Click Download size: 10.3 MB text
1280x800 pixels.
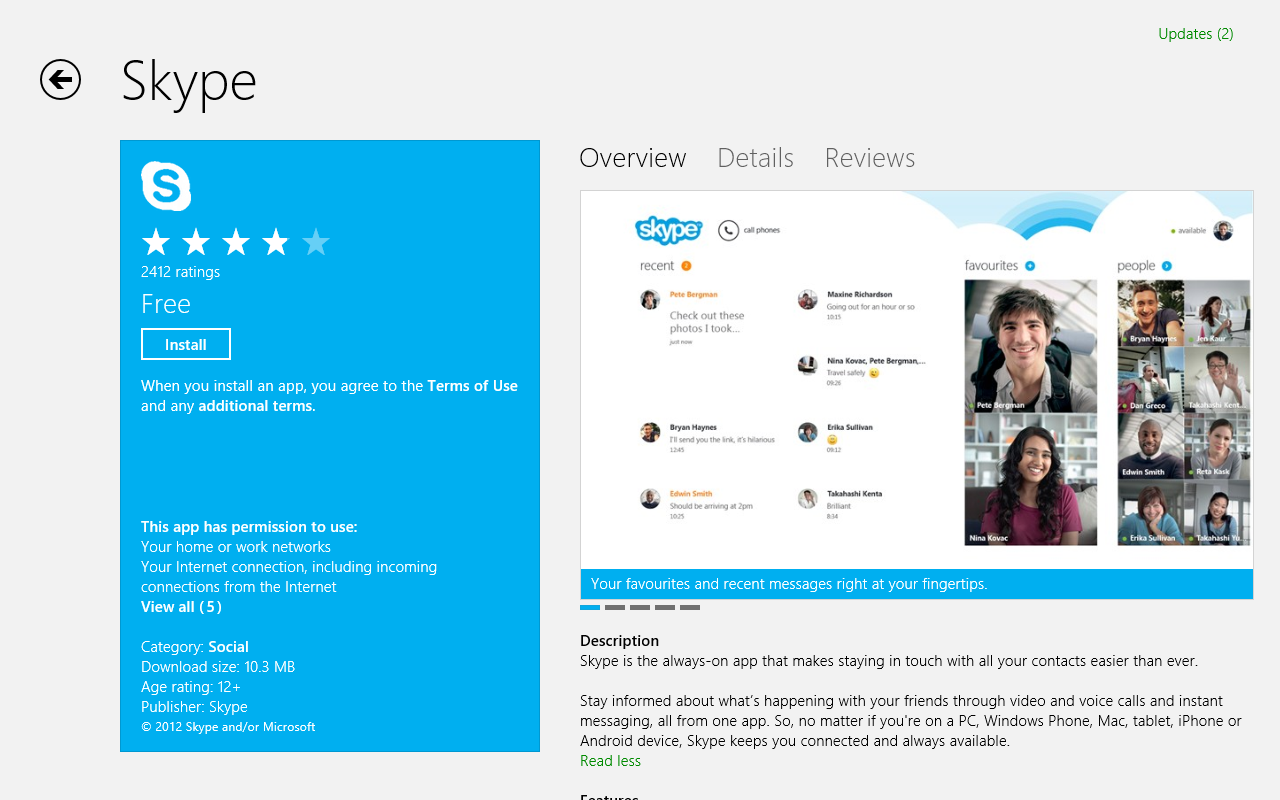point(218,667)
